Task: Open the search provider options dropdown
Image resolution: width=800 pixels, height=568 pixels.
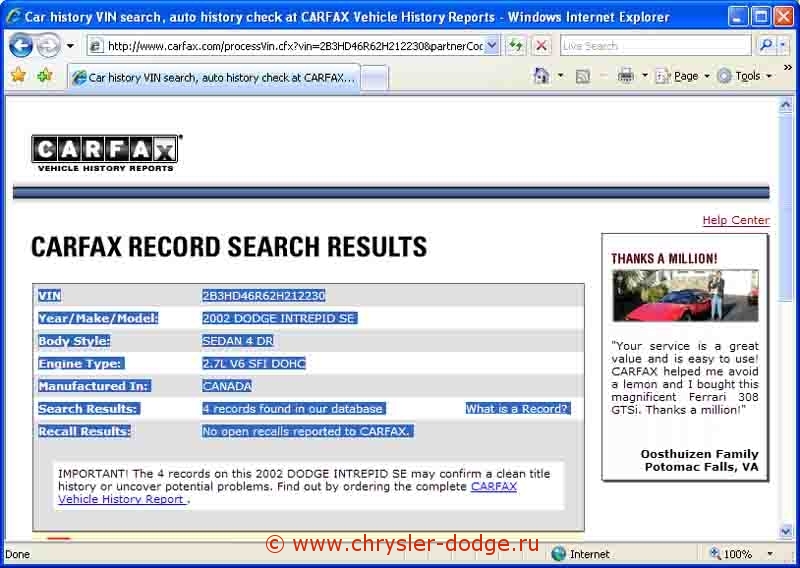Action: click(783, 46)
